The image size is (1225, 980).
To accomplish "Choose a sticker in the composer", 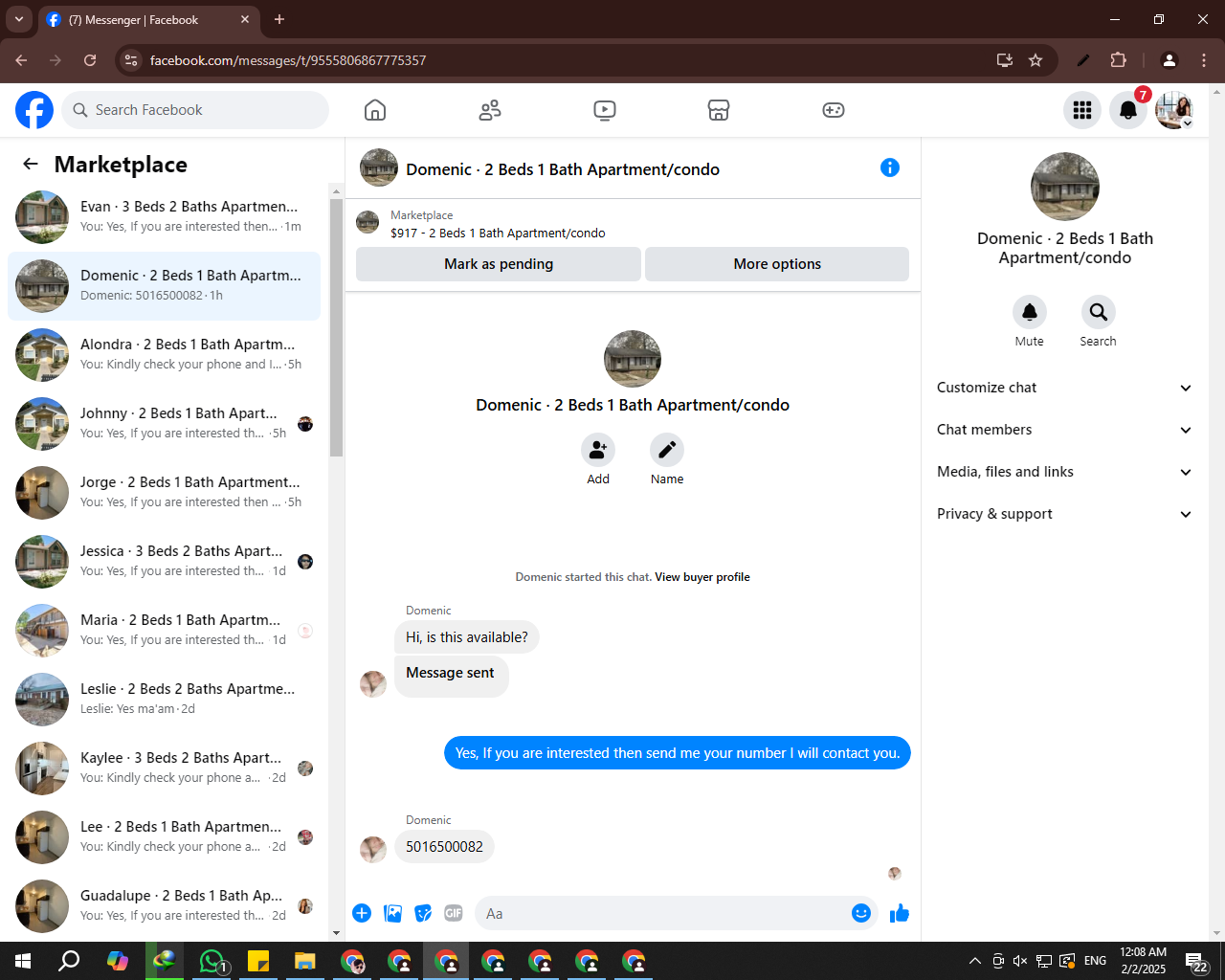I will click(423, 913).
